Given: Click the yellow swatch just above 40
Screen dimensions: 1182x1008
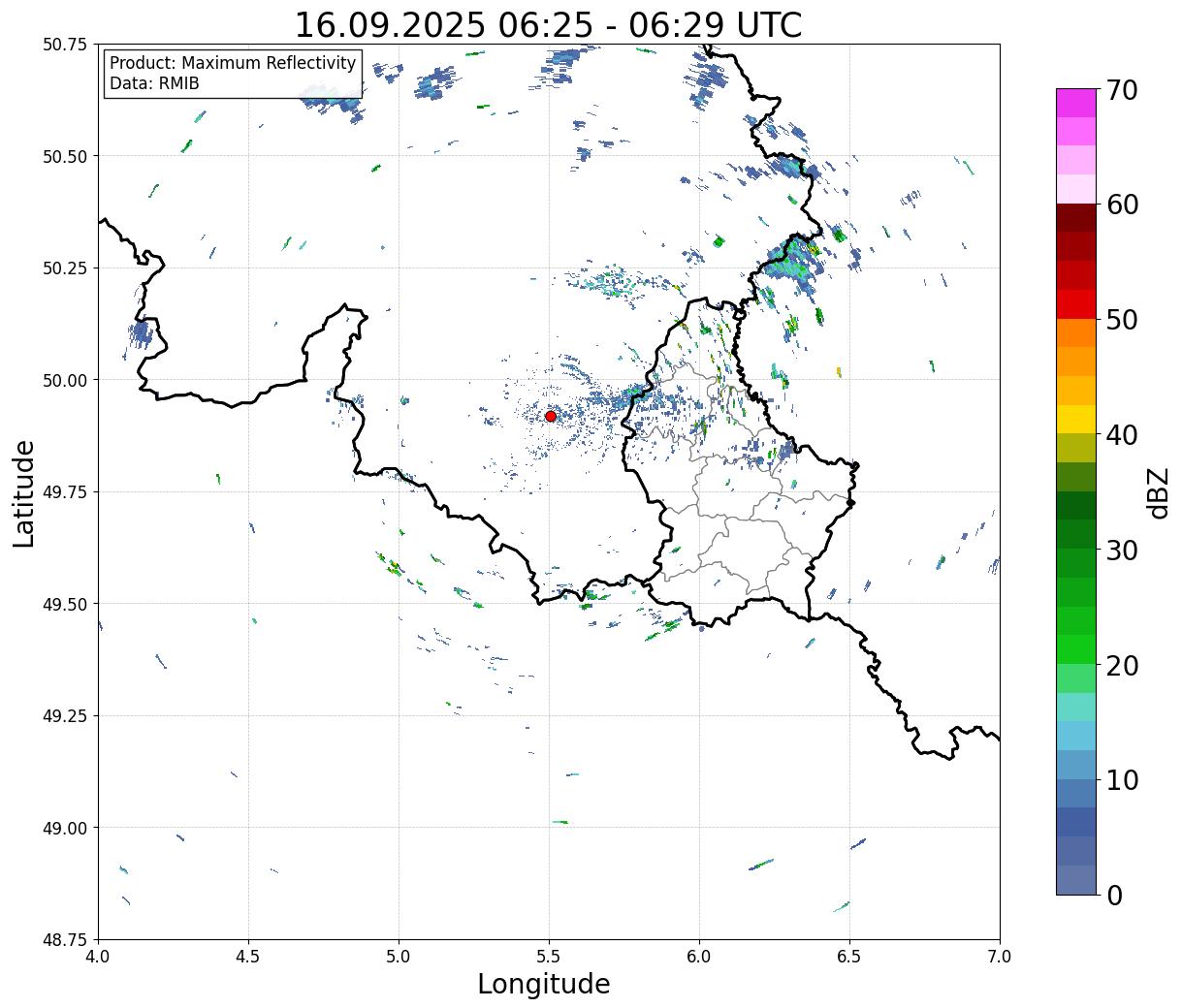Looking at the screenshot, I should [x=1075, y=419].
